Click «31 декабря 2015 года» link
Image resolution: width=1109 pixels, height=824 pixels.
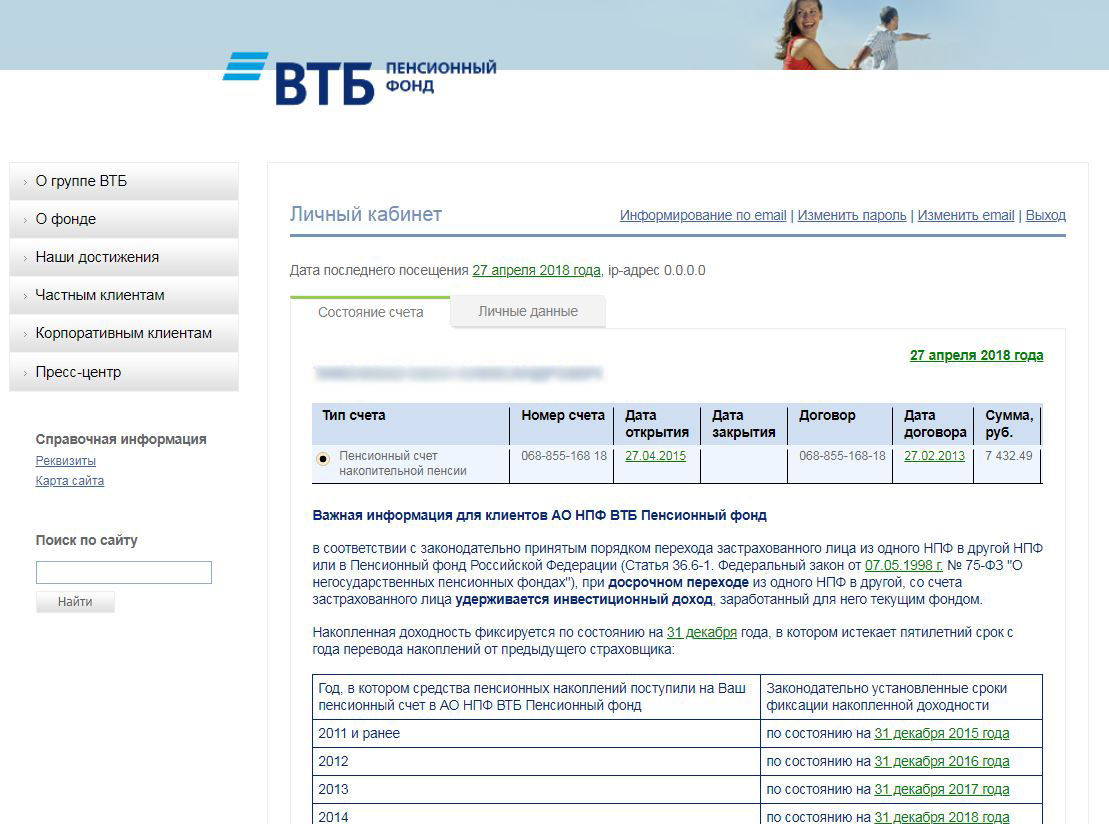coord(941,733)
